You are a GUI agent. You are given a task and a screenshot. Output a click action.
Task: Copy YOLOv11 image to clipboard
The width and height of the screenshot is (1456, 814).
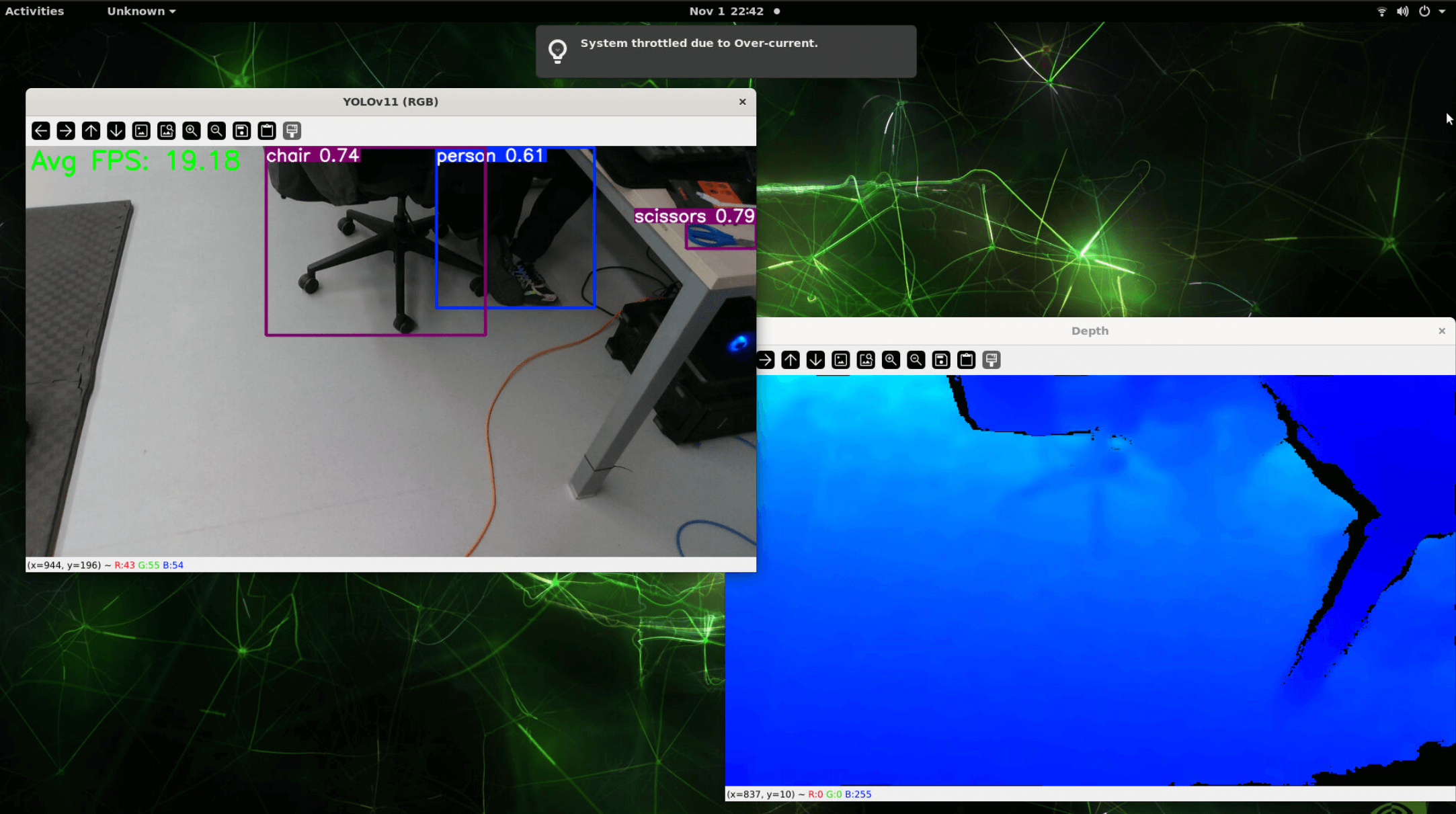[267, 130]
